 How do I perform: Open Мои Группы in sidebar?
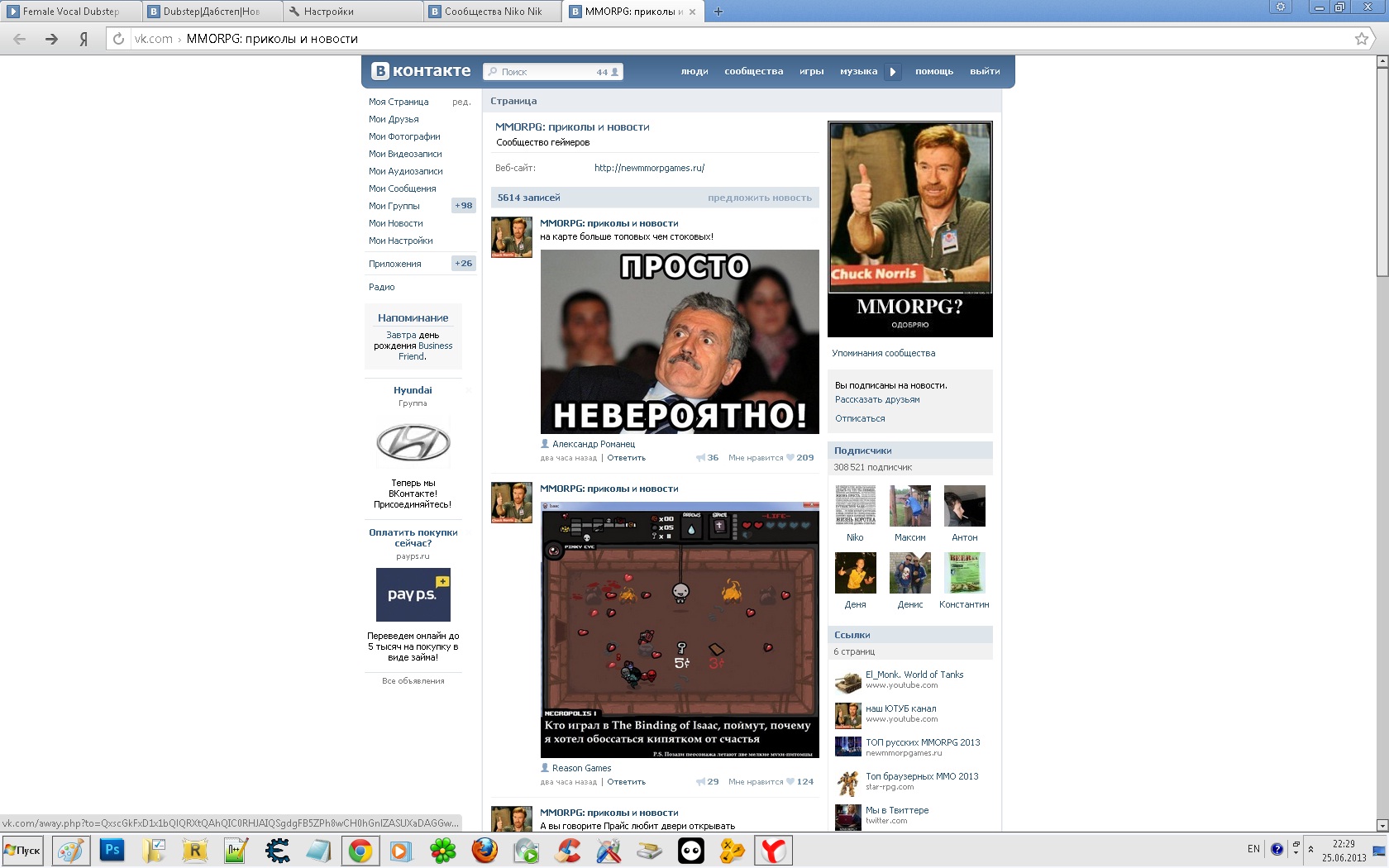click(x=394, y=207)
